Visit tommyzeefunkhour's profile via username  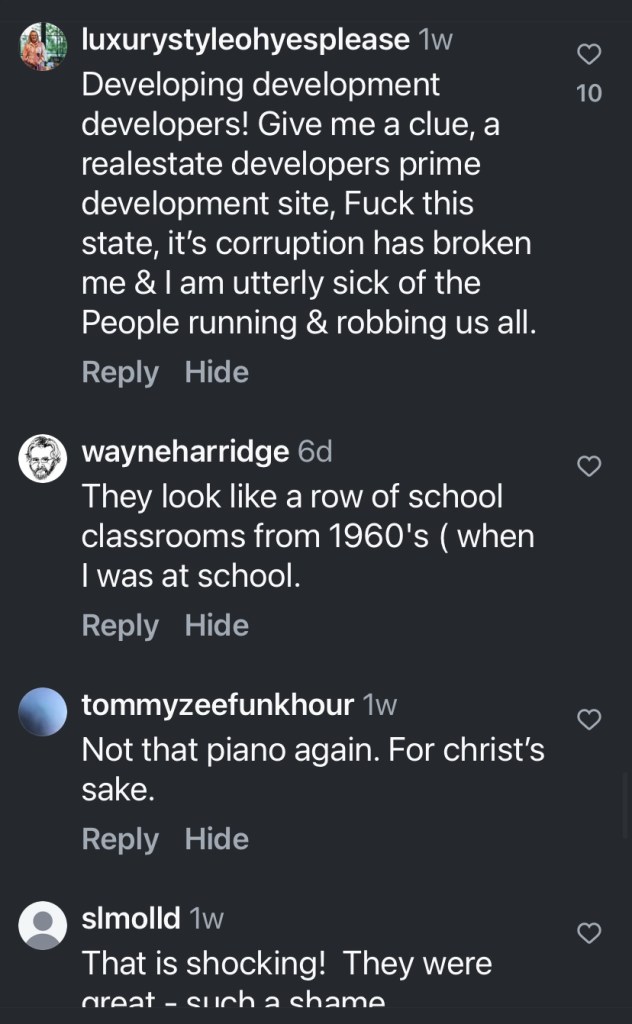(217, 705)
